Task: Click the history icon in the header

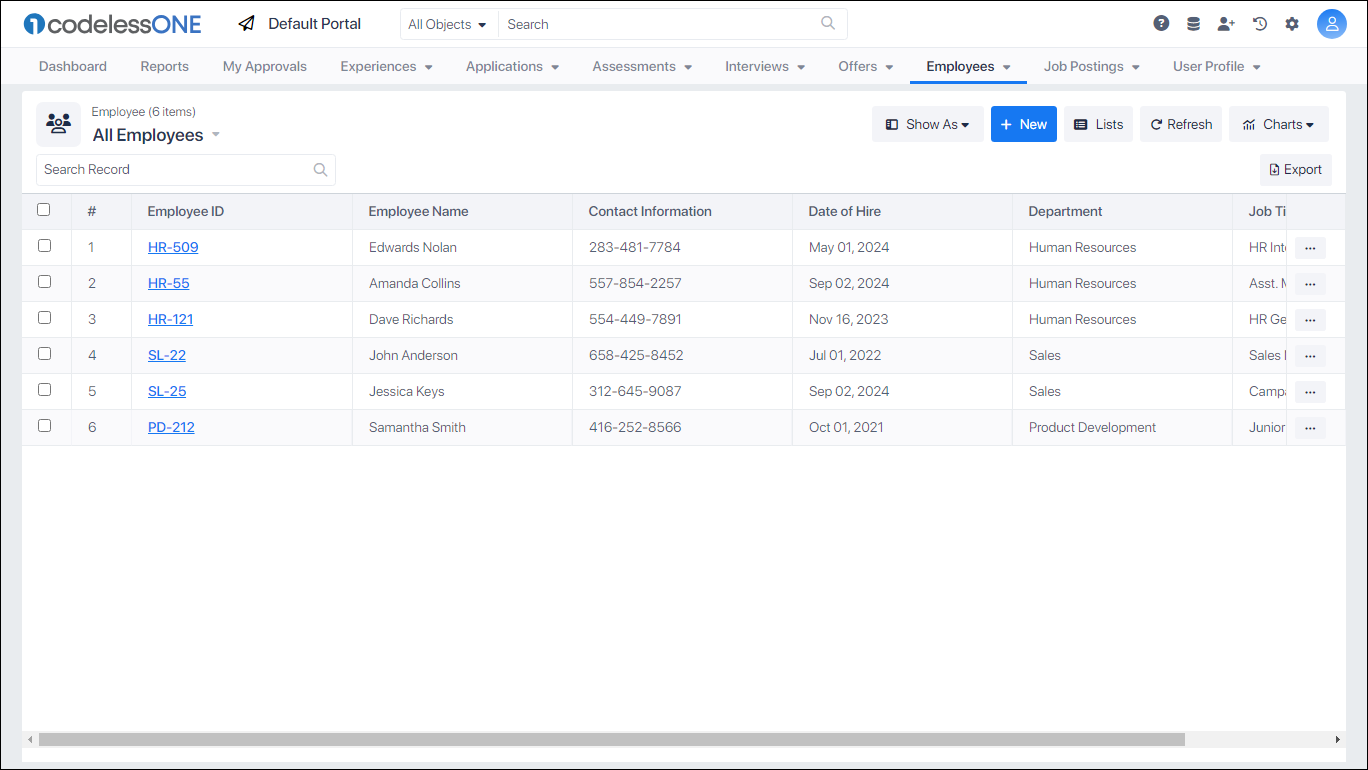Action: pyautogui.click(x=1259, y=22)
